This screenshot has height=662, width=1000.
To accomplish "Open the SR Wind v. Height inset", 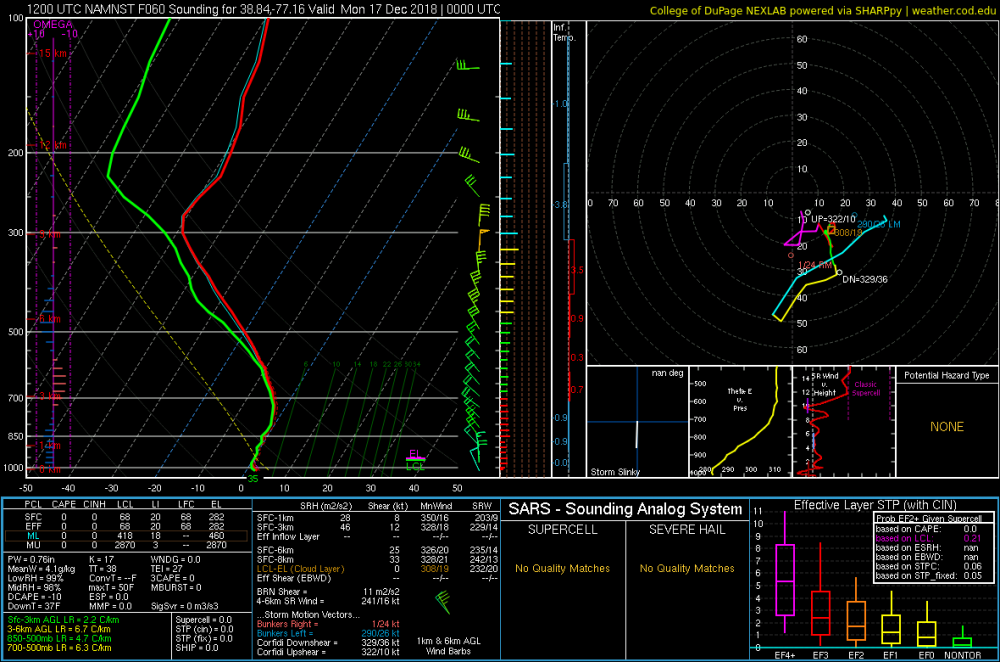I will click(844, 422).
